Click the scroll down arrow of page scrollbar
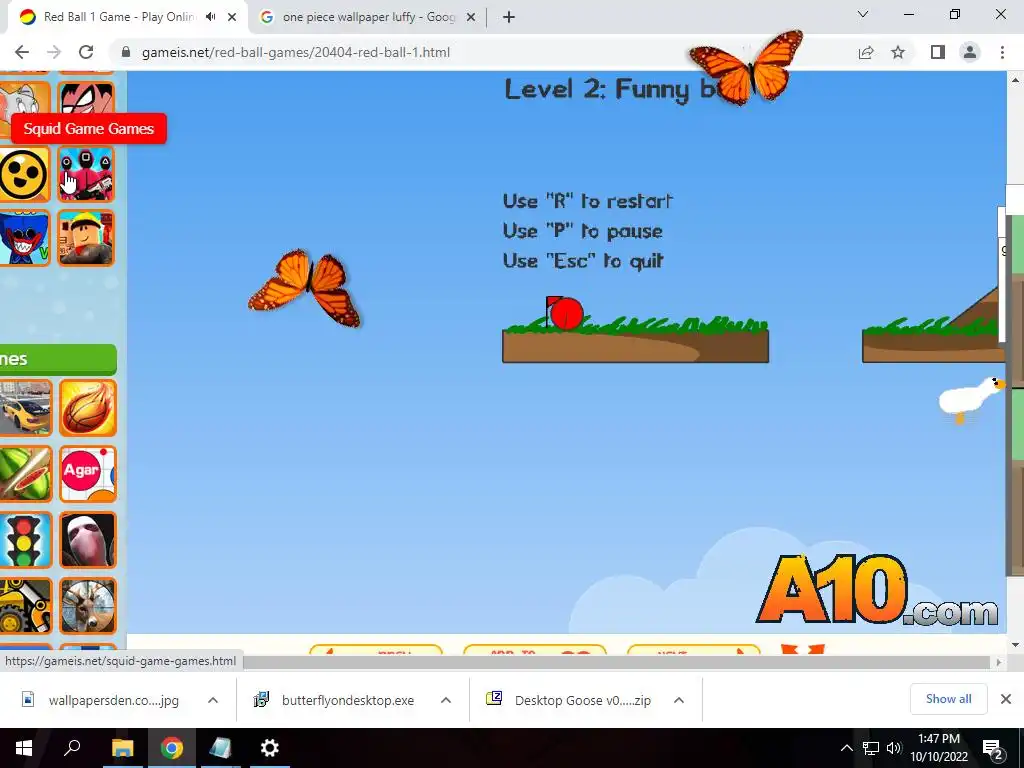The width and height of the screenshot is (1024, 768). (1015, 645)
